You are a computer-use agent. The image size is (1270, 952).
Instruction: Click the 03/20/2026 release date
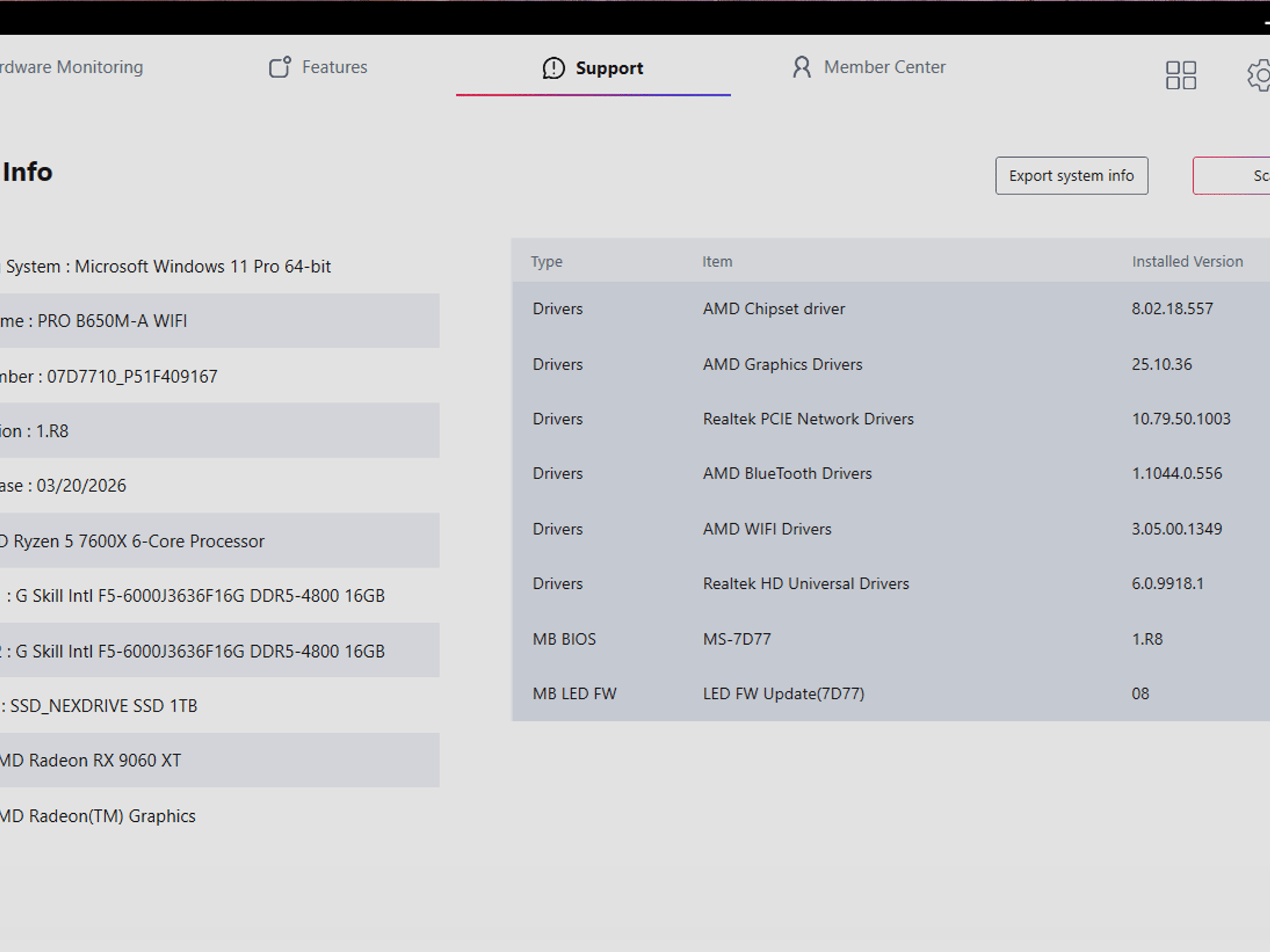(81, 486)
